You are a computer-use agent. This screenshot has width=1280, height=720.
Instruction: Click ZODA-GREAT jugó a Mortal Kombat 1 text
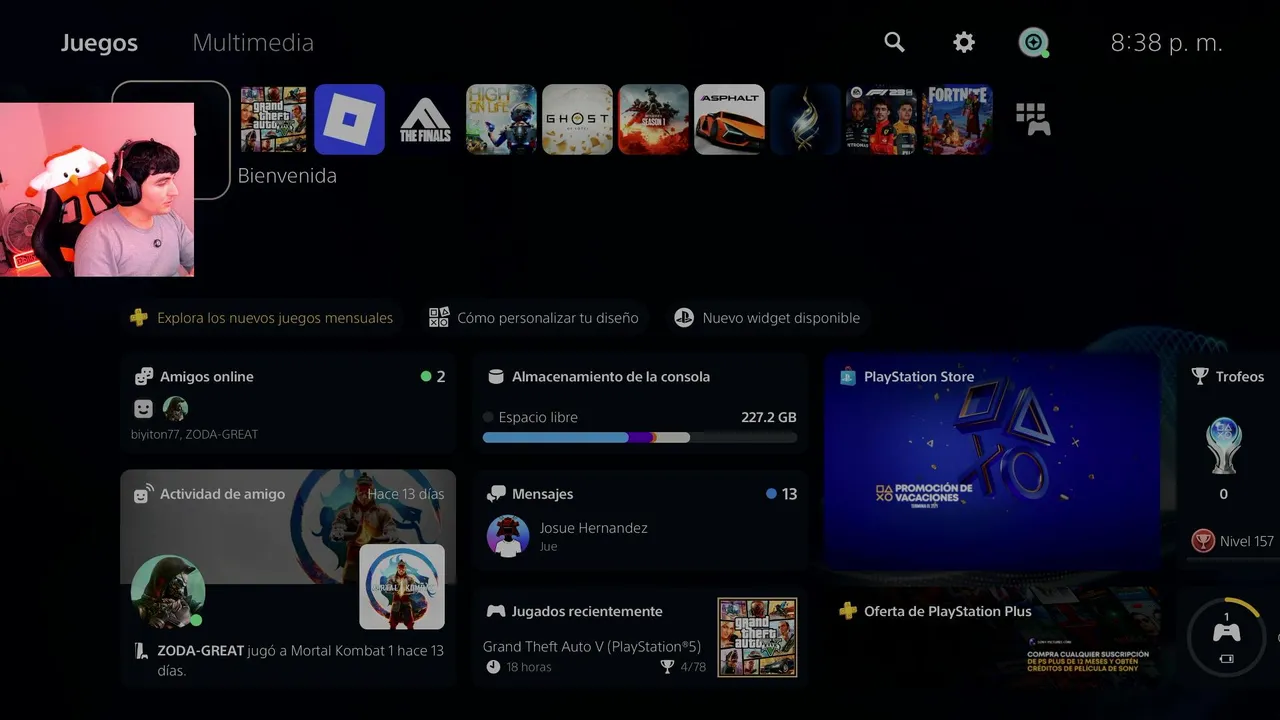click(301, 660)
